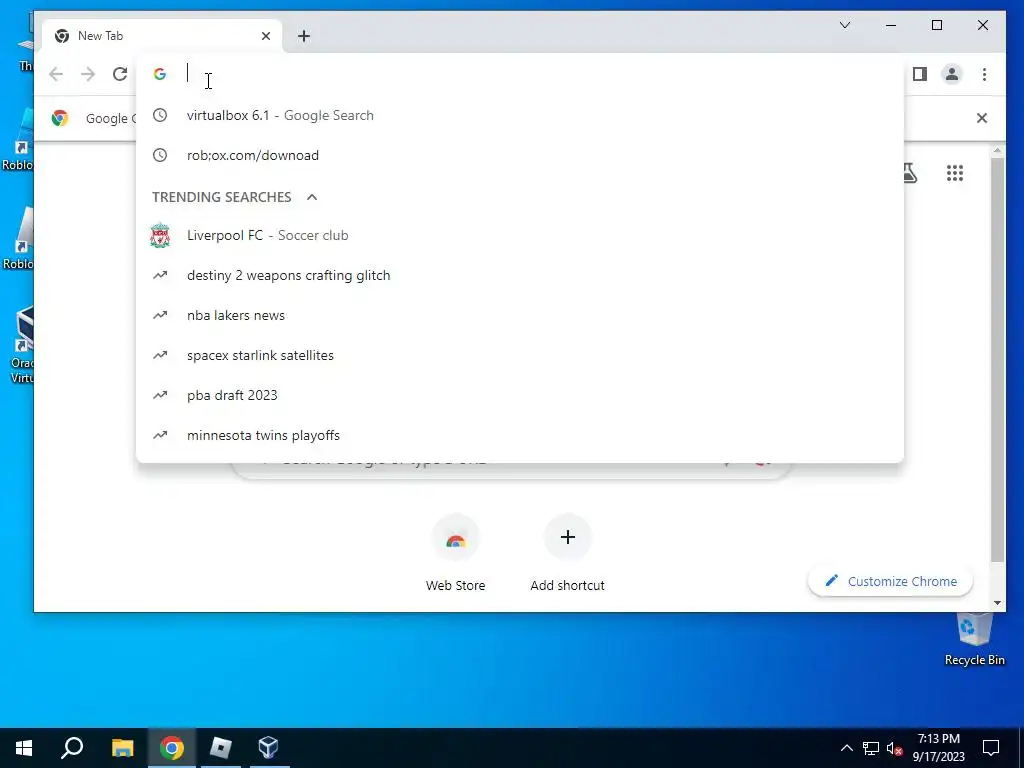Choose the pba draft 2023 suggestion
Viewport: 1024px width, 768px height.
click(520, 395)
